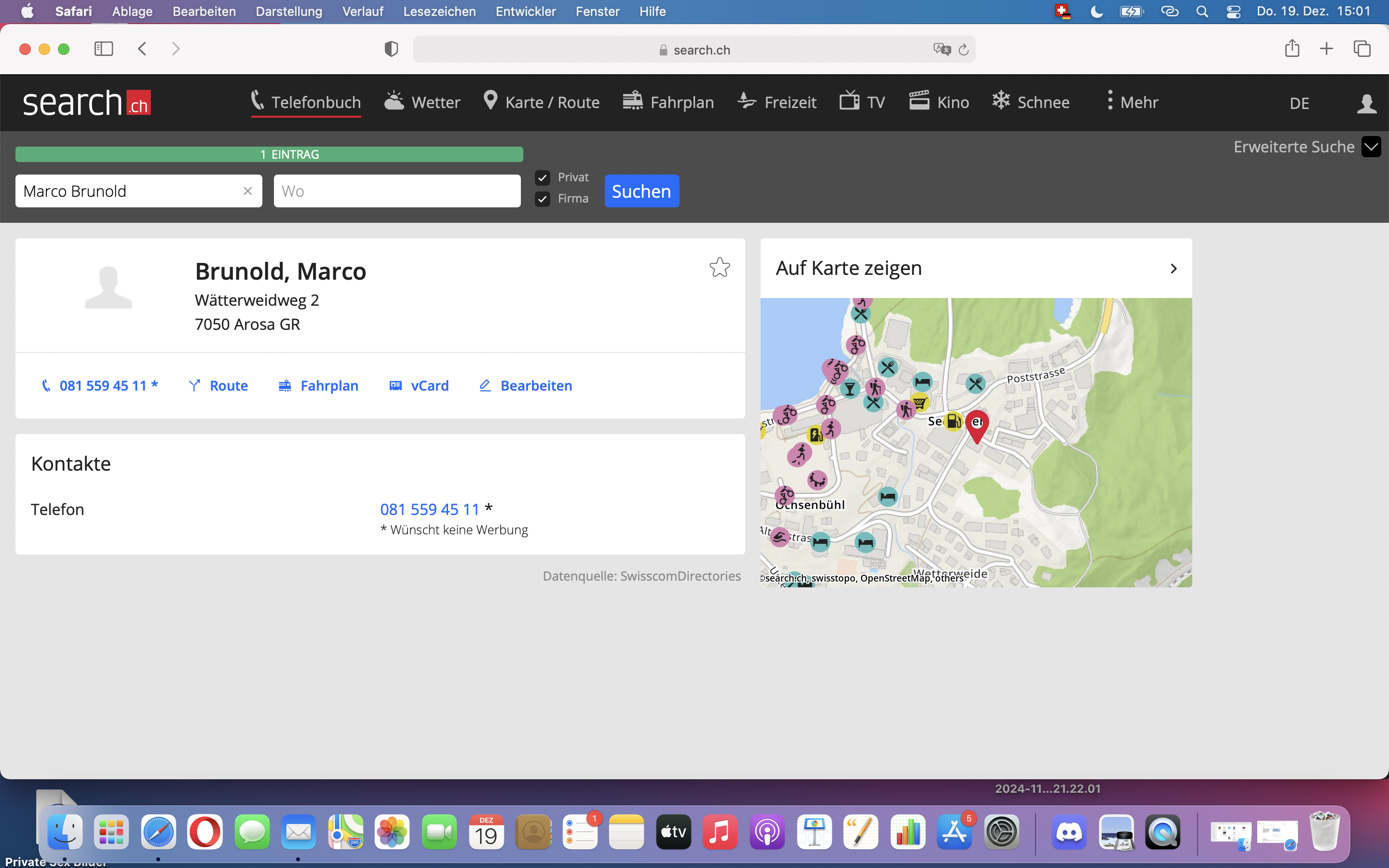Viewport: 1389px width, 868px height.
Task: Toggle the Firma checkbox
Action: [x=543, y=199]
